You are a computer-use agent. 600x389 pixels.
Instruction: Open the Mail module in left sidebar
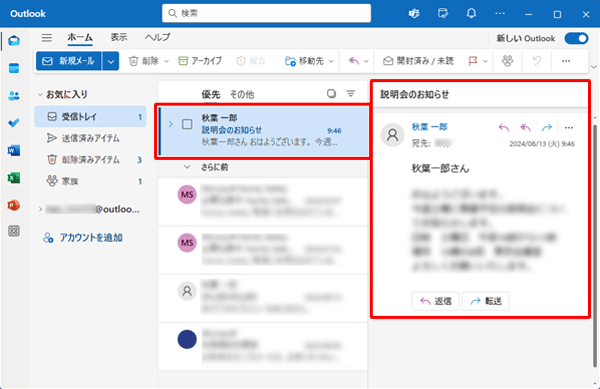14,41
